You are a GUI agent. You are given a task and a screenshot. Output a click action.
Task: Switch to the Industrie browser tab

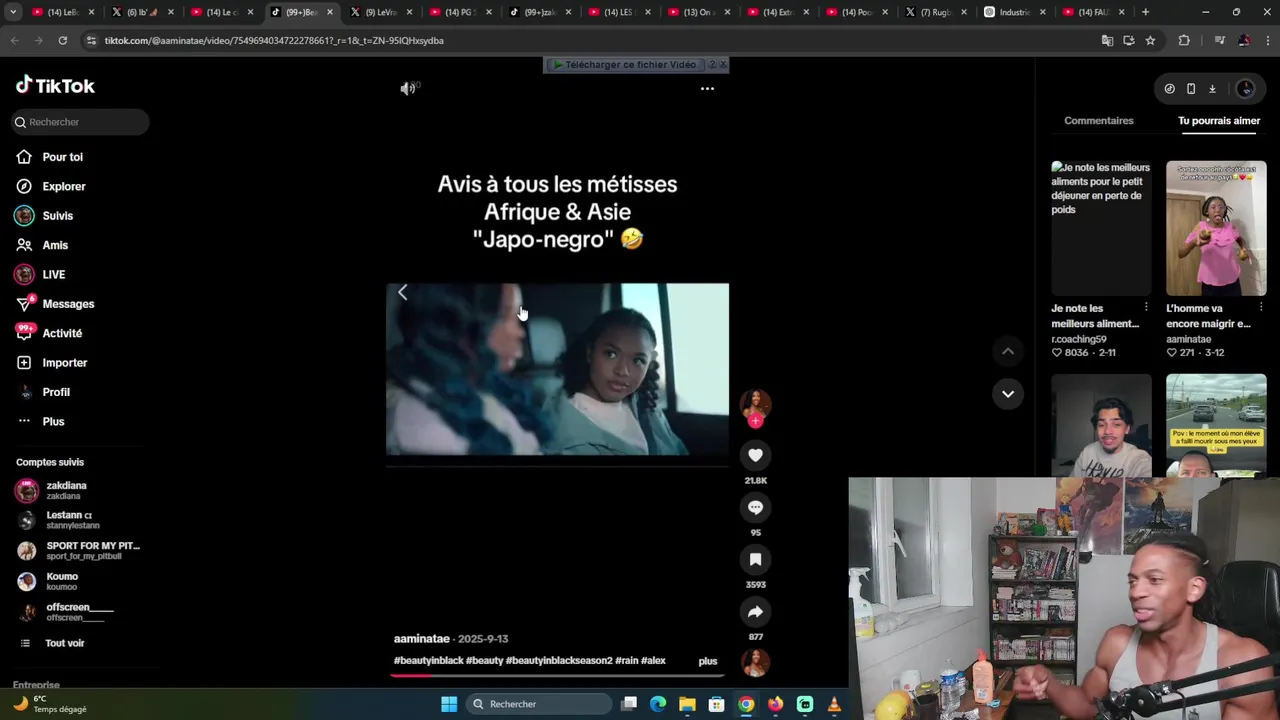pos(1014,12)
